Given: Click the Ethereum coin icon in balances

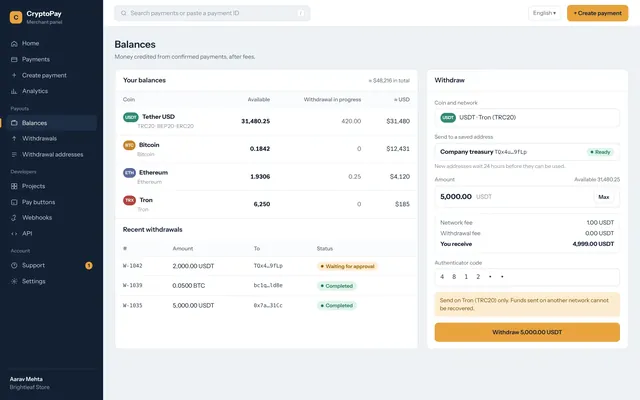Looking at the screenshot, I should (129, 173).
